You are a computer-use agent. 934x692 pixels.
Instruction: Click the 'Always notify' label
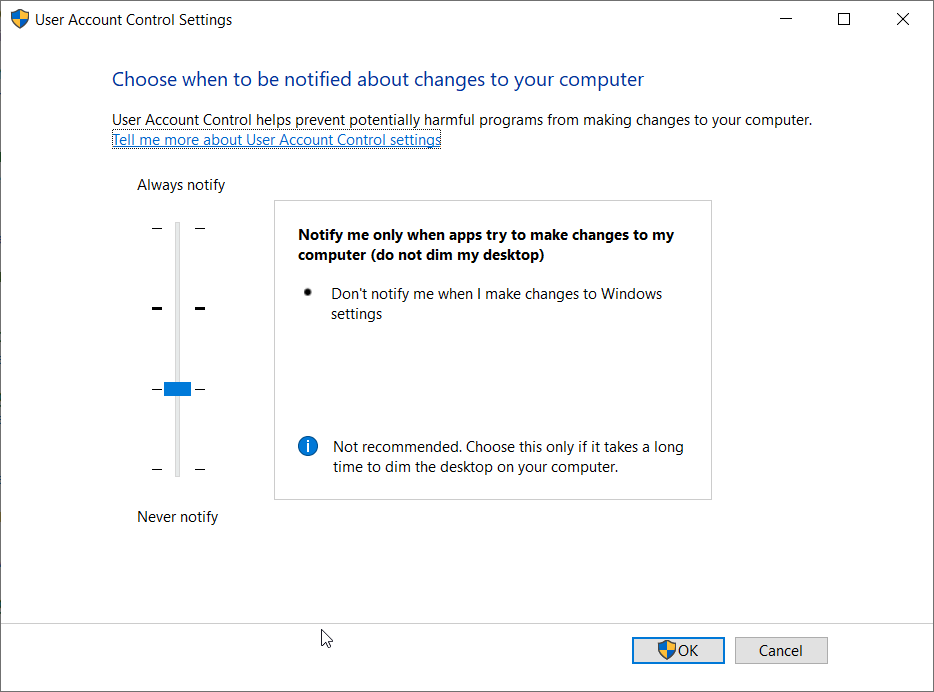181,185
